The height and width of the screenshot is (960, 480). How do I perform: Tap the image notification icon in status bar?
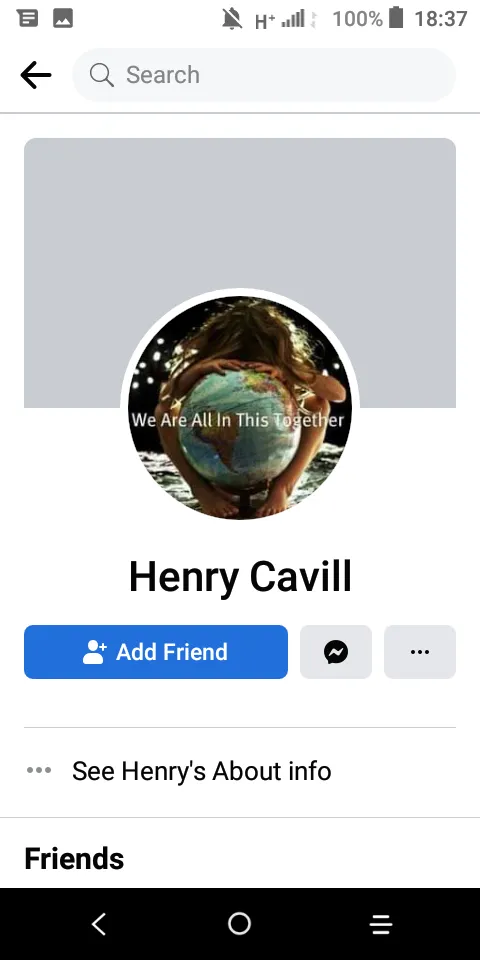[x=63, y=18]
